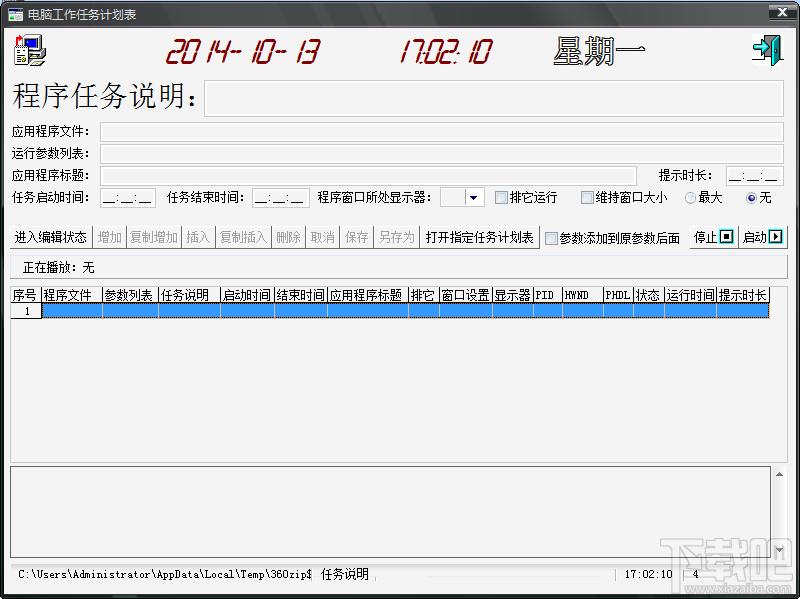Focus the 应用程序标题 input field

[x=368, y=176]
